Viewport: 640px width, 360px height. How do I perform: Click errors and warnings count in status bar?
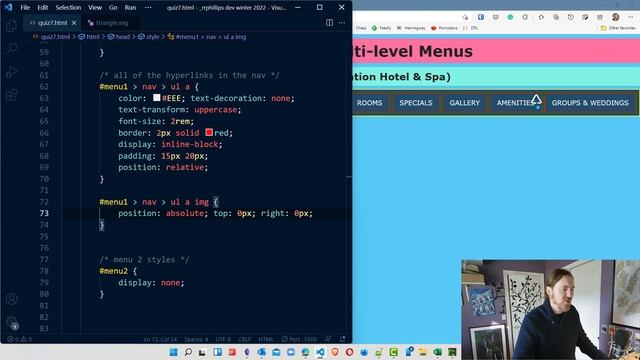click(x=20, y=339)
